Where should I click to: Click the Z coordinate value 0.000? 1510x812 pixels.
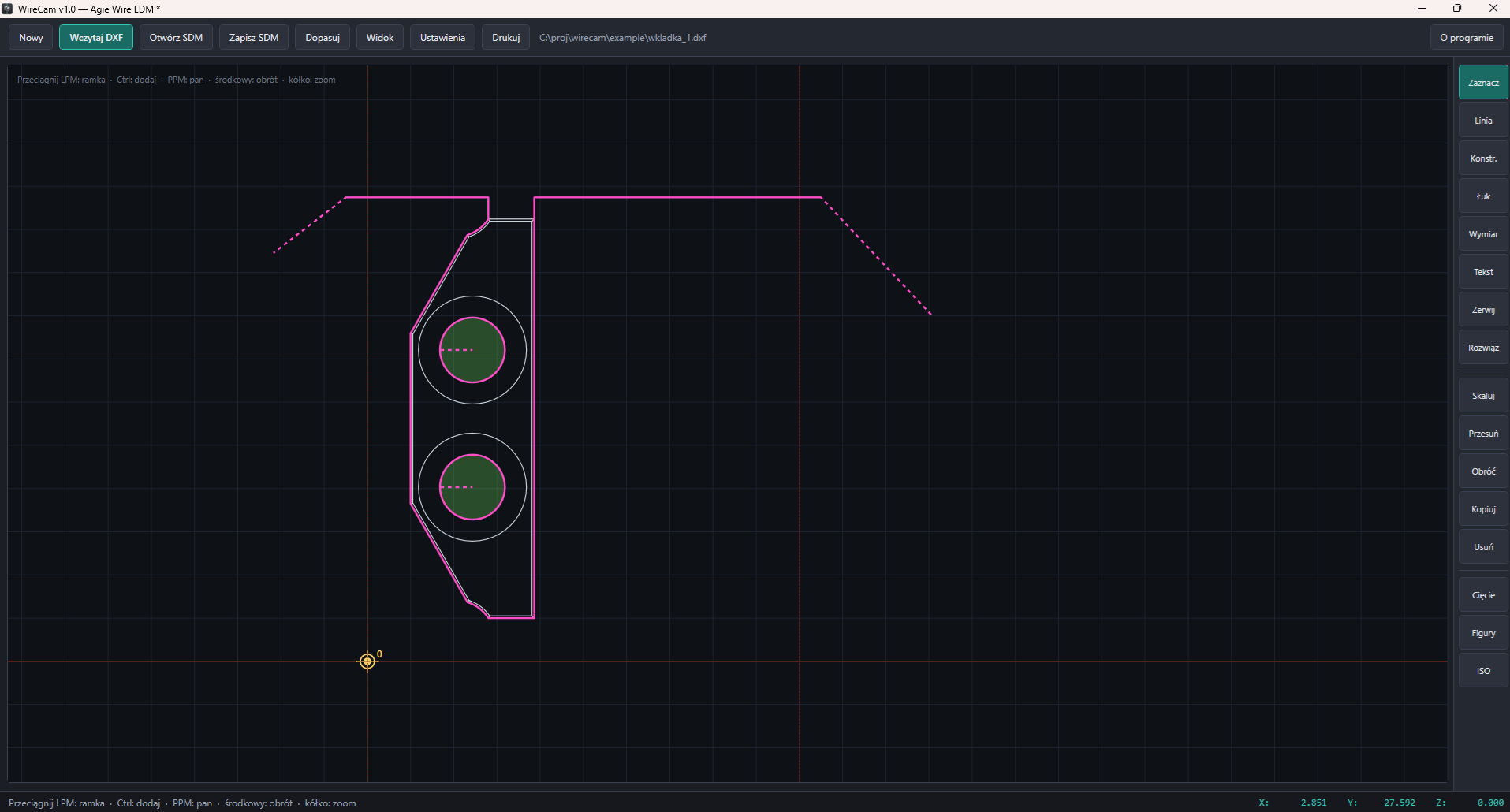(x=1490, y=803)
